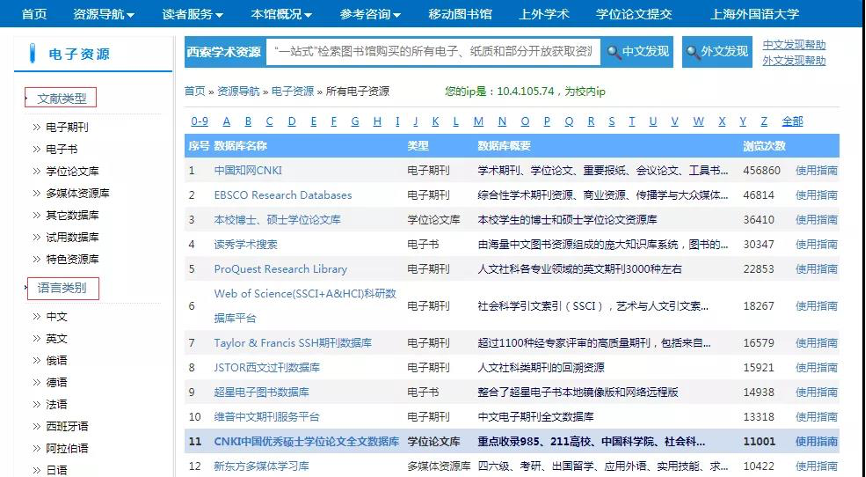
Task: Open the 中国知网CNKI database link
Action: pyautogui.click(x=248, y=170)
